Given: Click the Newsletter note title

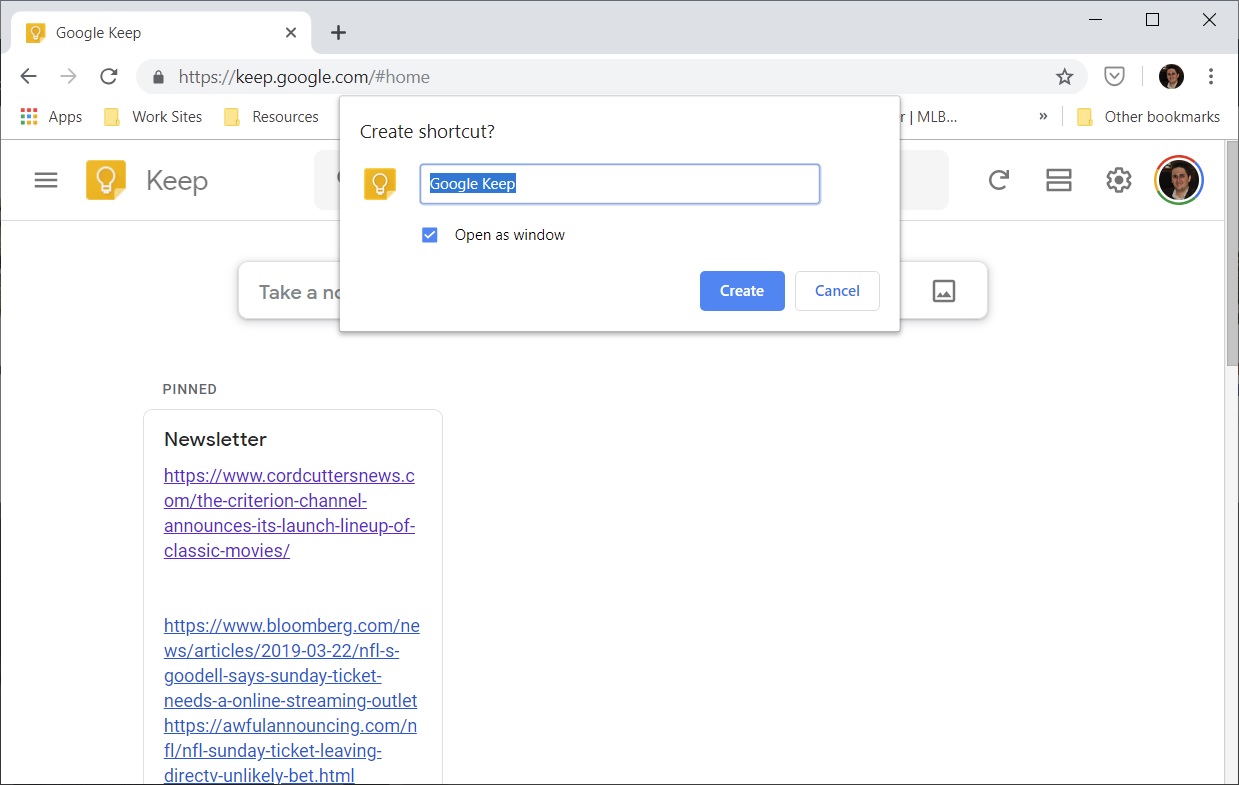Looking at the screenshot, I should [x=215, y=439].
